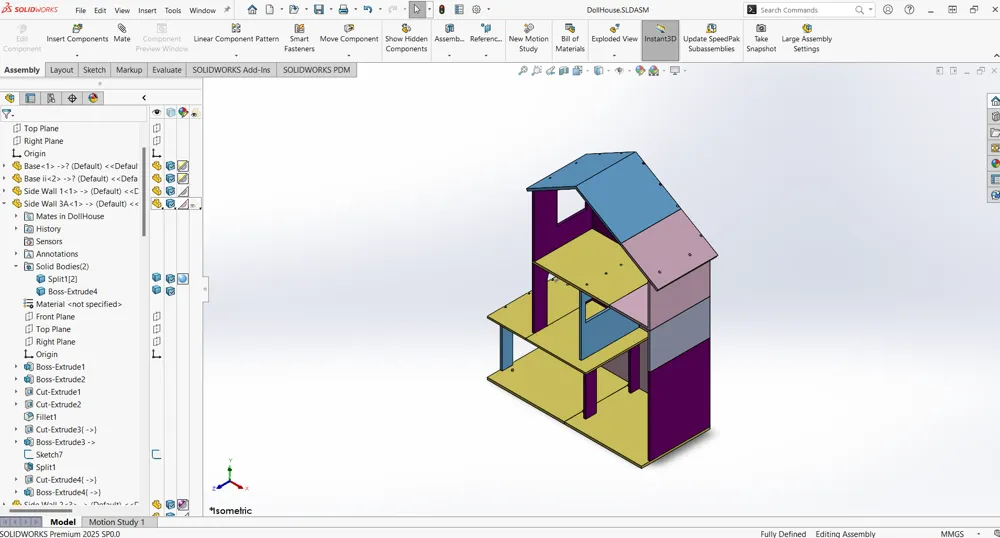
Task: Toggle hide/show for the Base<1> component
Action: (x=156, y=166)
